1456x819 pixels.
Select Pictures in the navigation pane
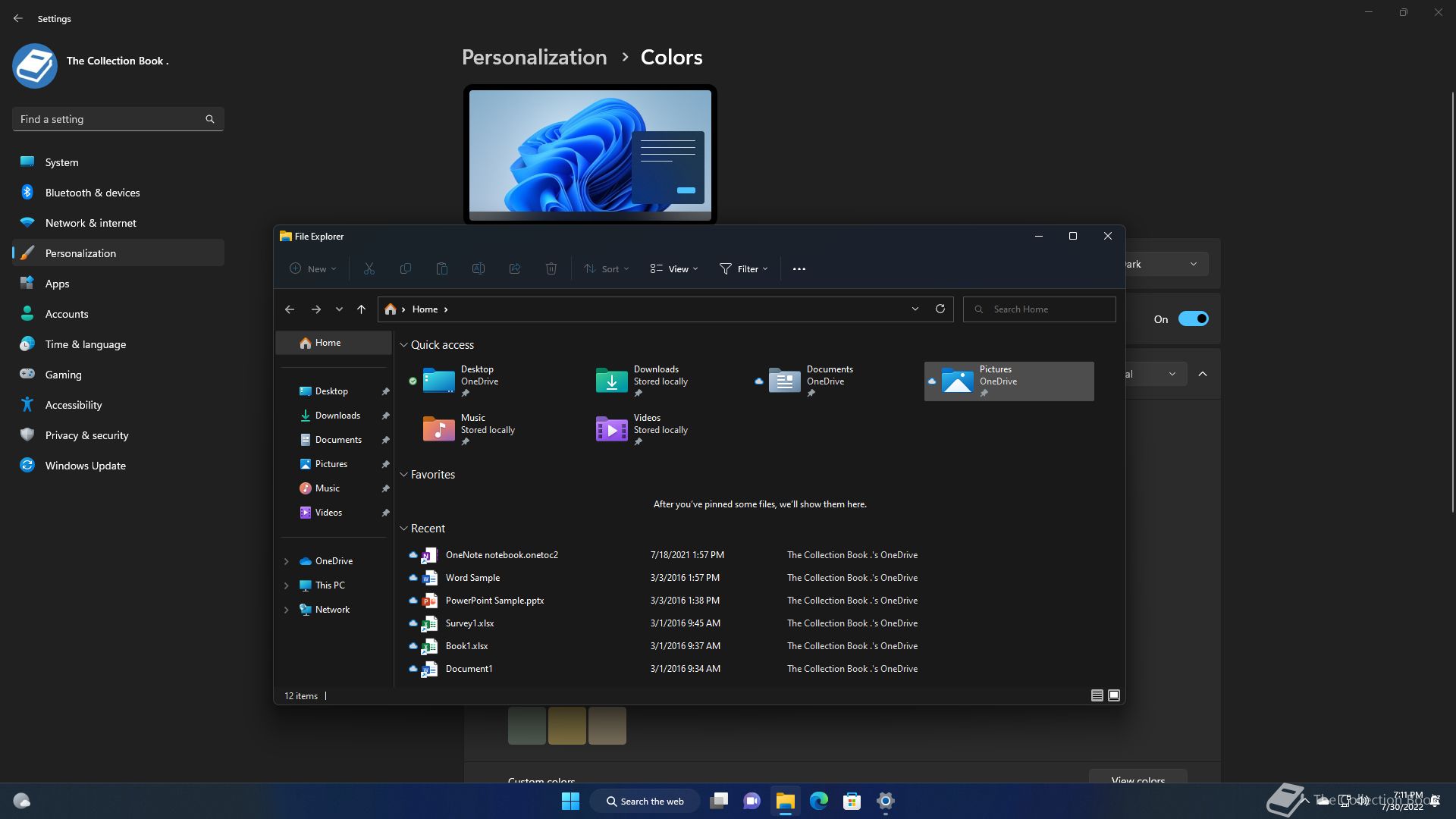click(x=334, y=464)
